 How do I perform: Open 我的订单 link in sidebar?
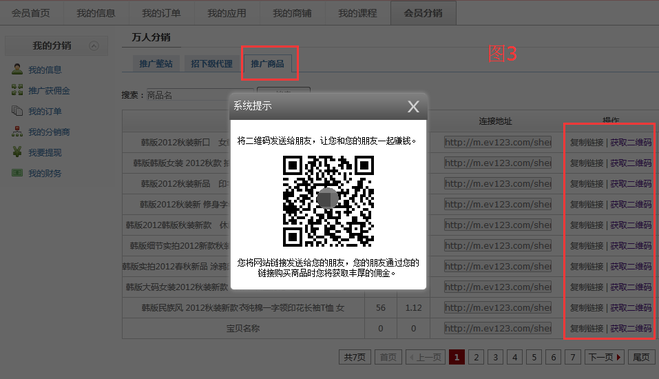click(45, 111)
